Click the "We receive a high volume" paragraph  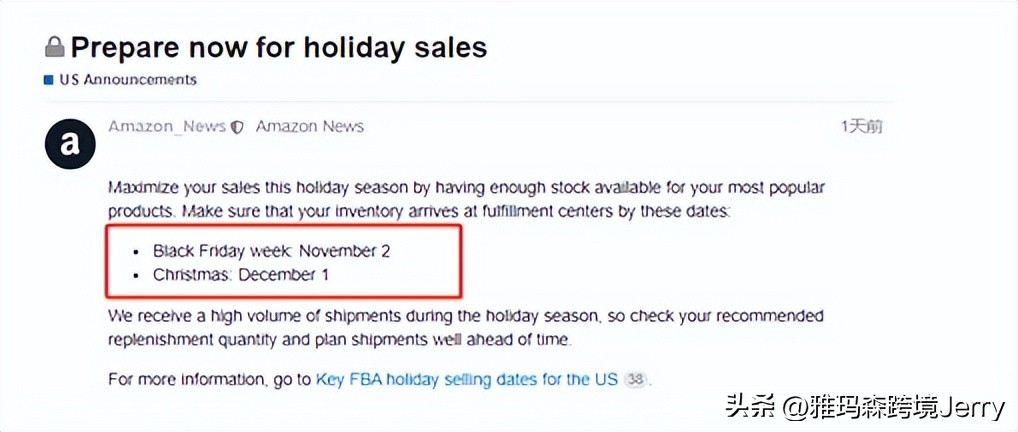click(x=465, y=316)
